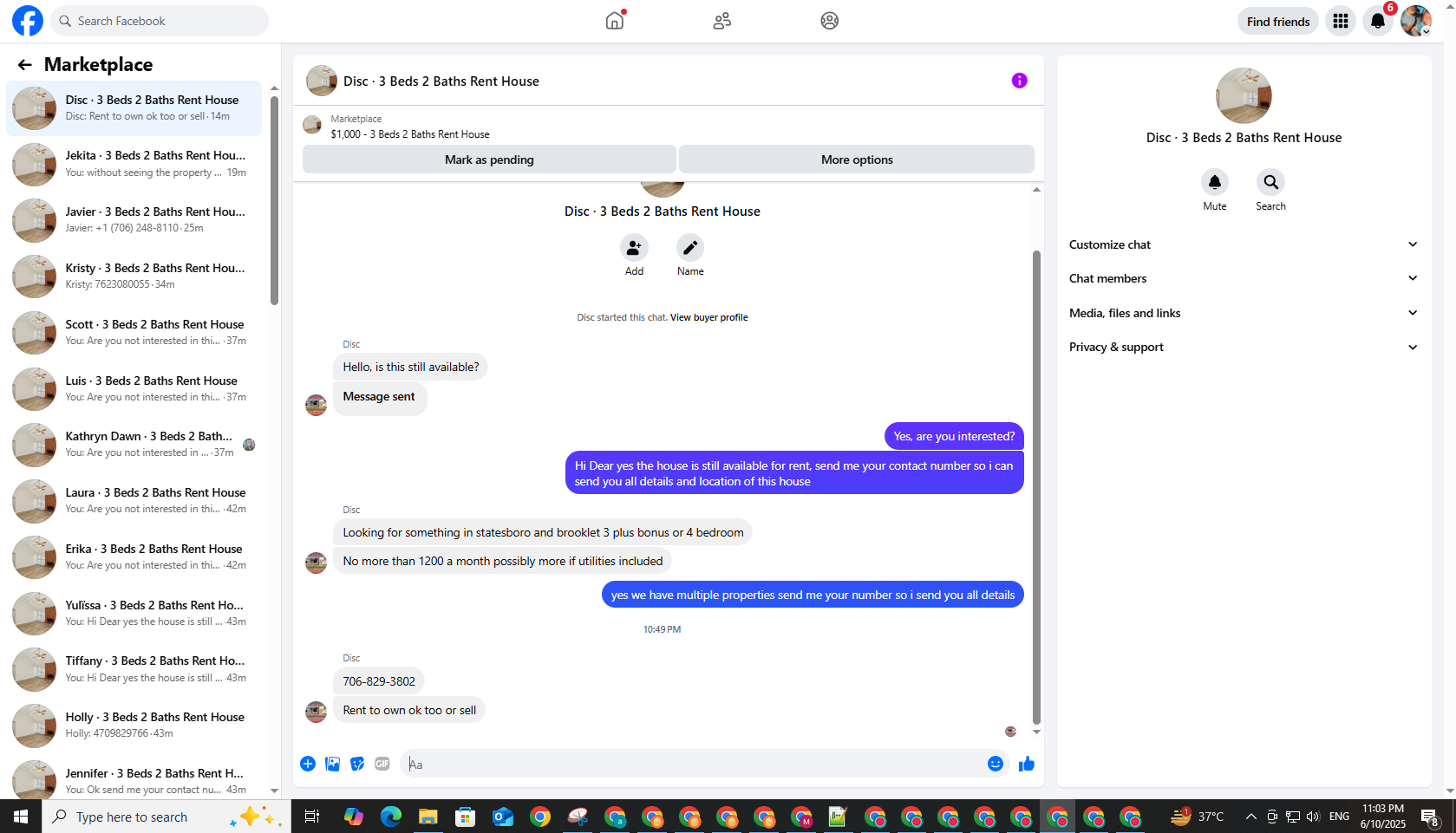1456x833 pixels.
Task: Open volume control in system tray
Action: pyautogui.click(x=1313, y=817)
